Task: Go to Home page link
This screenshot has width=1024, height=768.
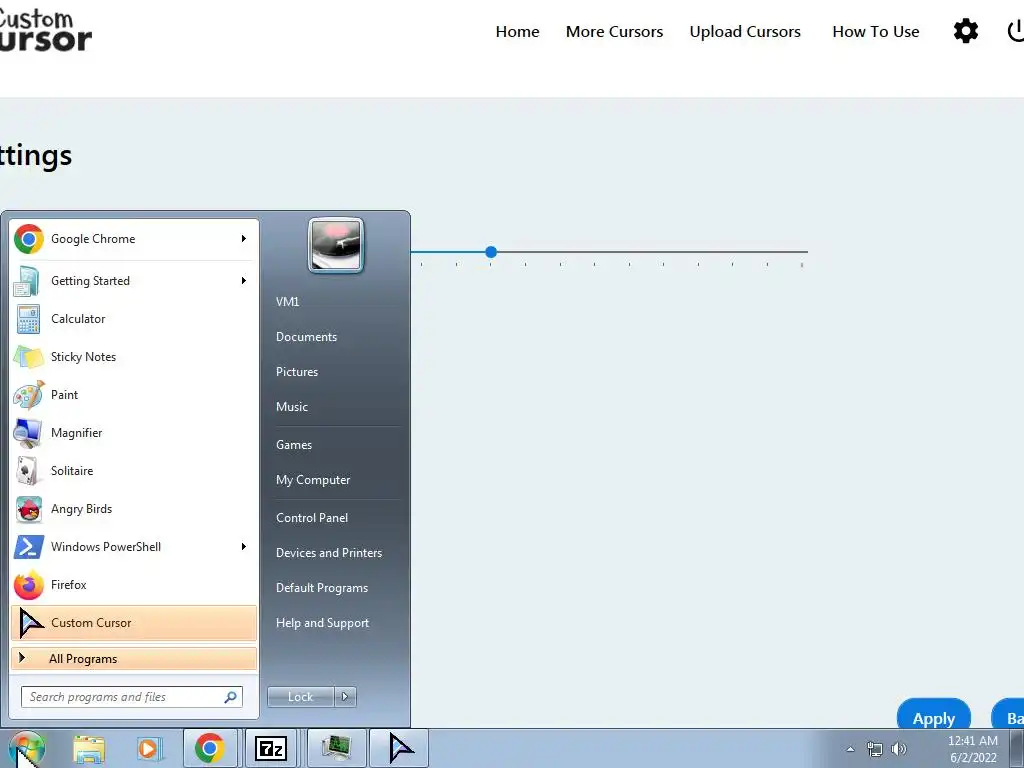Action: pos(517,31)
